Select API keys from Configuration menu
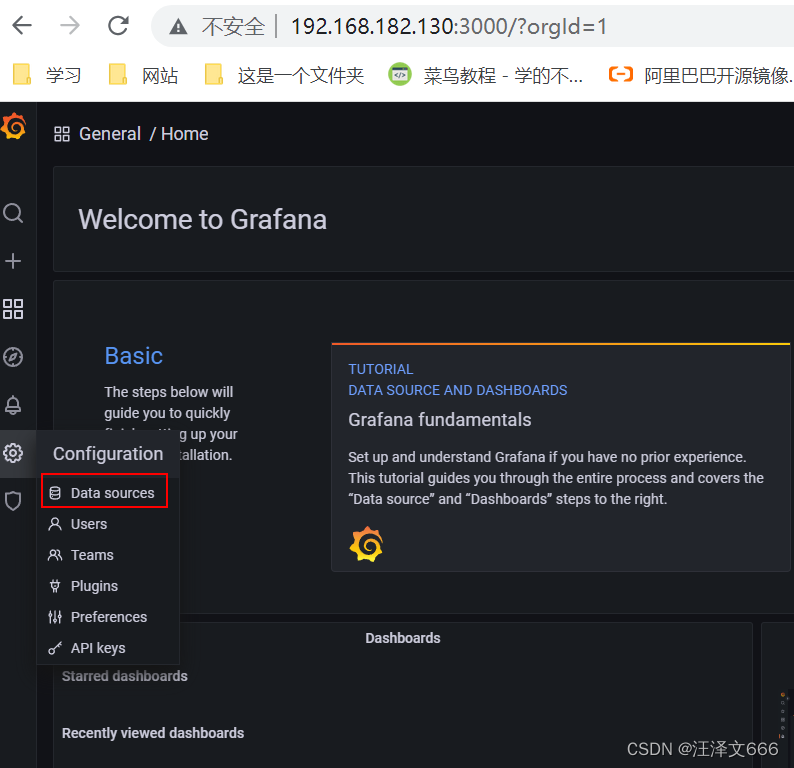 pyautogui.click(x=108, y=648)
